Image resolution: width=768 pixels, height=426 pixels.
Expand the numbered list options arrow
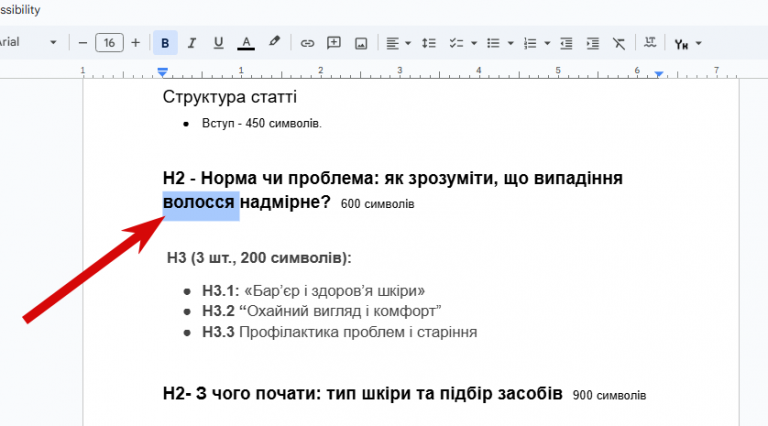[547, 44]
